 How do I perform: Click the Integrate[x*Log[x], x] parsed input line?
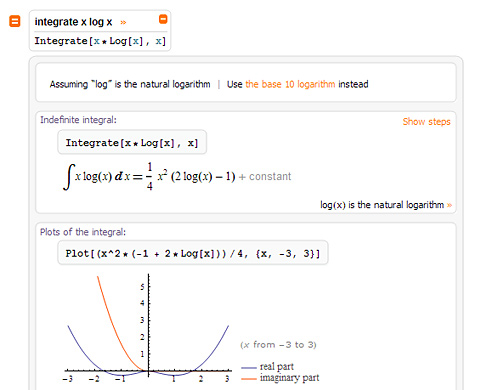pyautogui.click(x=100, y=41)
